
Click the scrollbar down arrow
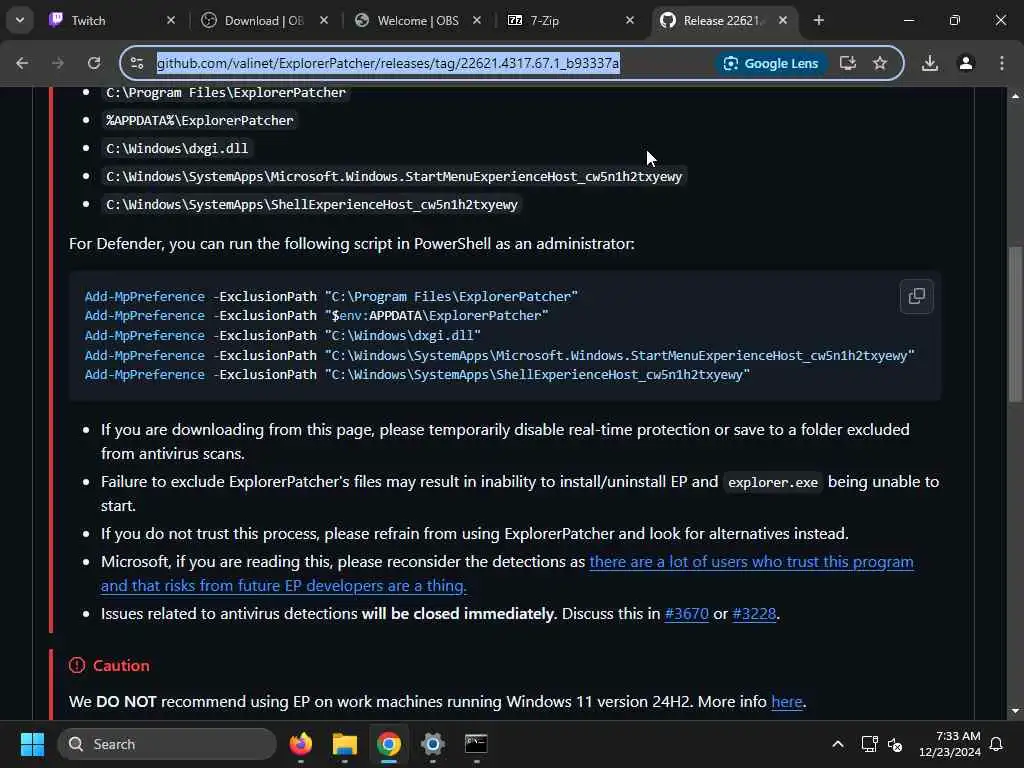1015,711
